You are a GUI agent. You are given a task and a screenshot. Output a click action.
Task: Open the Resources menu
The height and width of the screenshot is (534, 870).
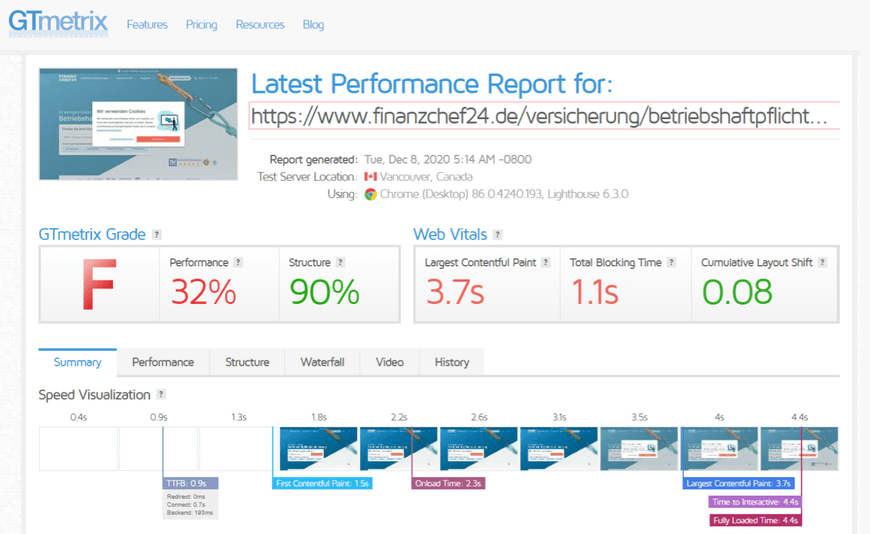(x=260, y=25)
